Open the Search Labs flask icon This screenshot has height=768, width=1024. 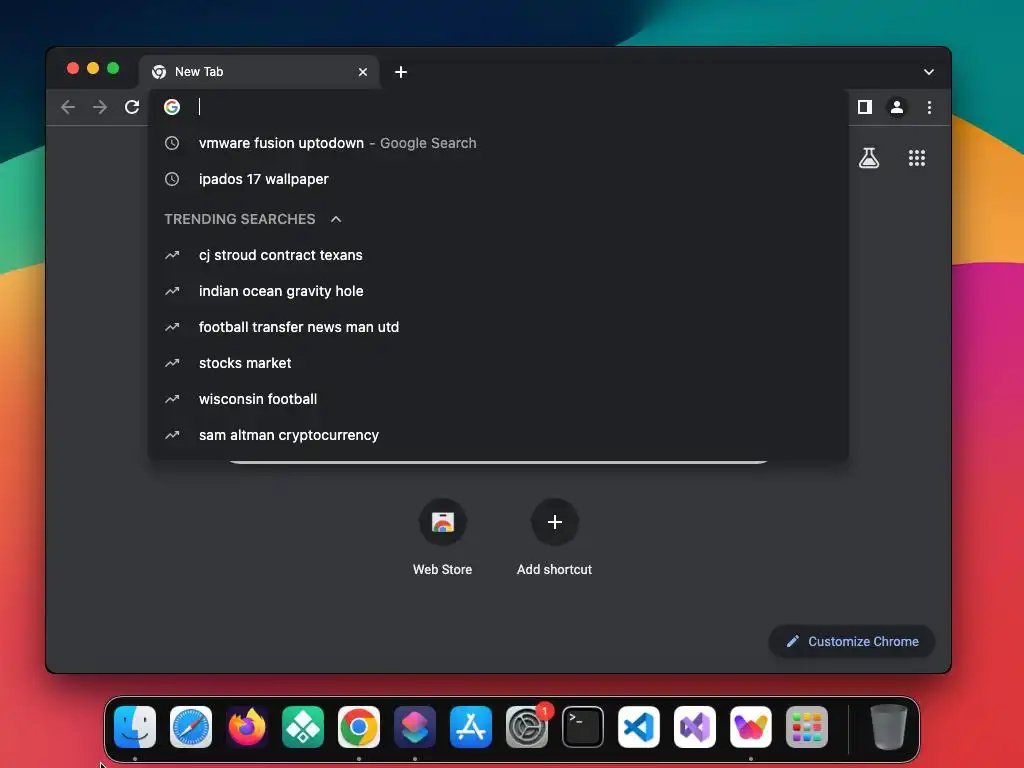[x=869, y=157]
